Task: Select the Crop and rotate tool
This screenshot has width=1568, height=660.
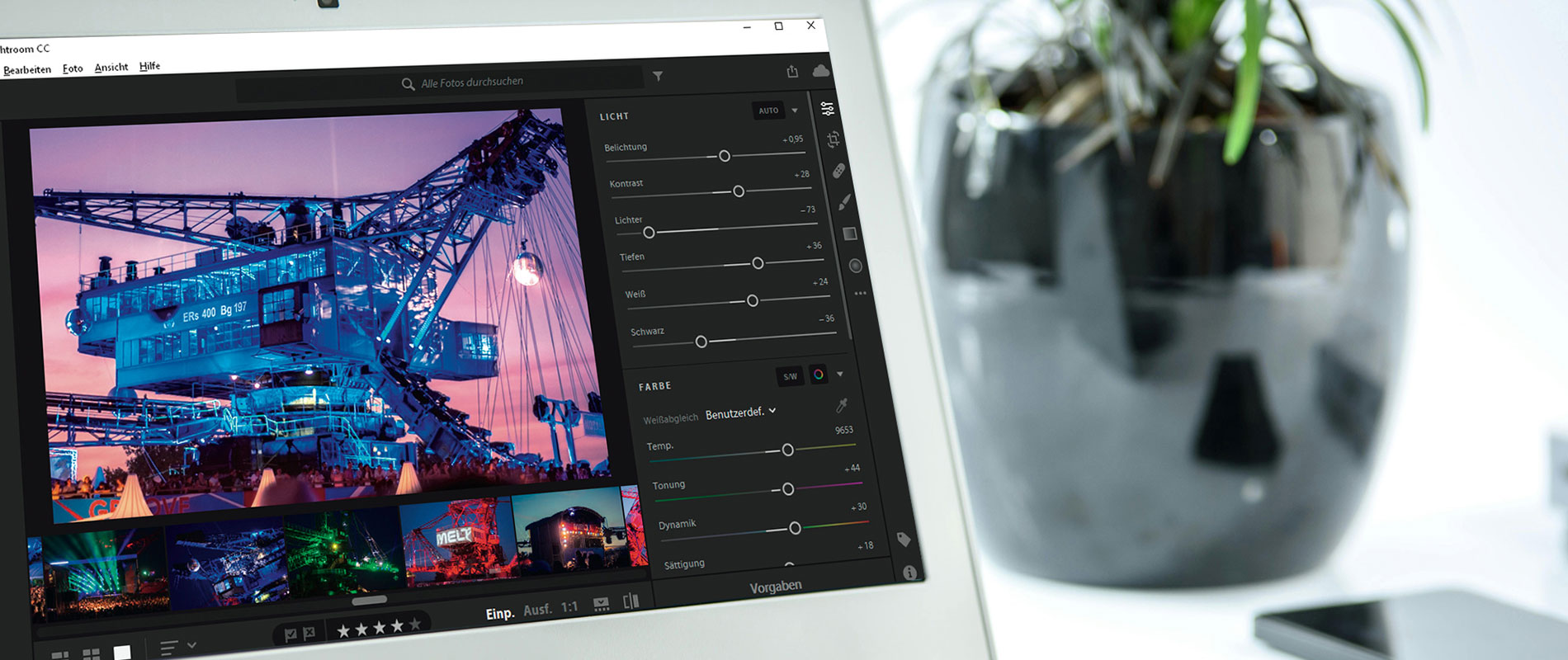Action: pyautogui.click(x=834, y=140)
